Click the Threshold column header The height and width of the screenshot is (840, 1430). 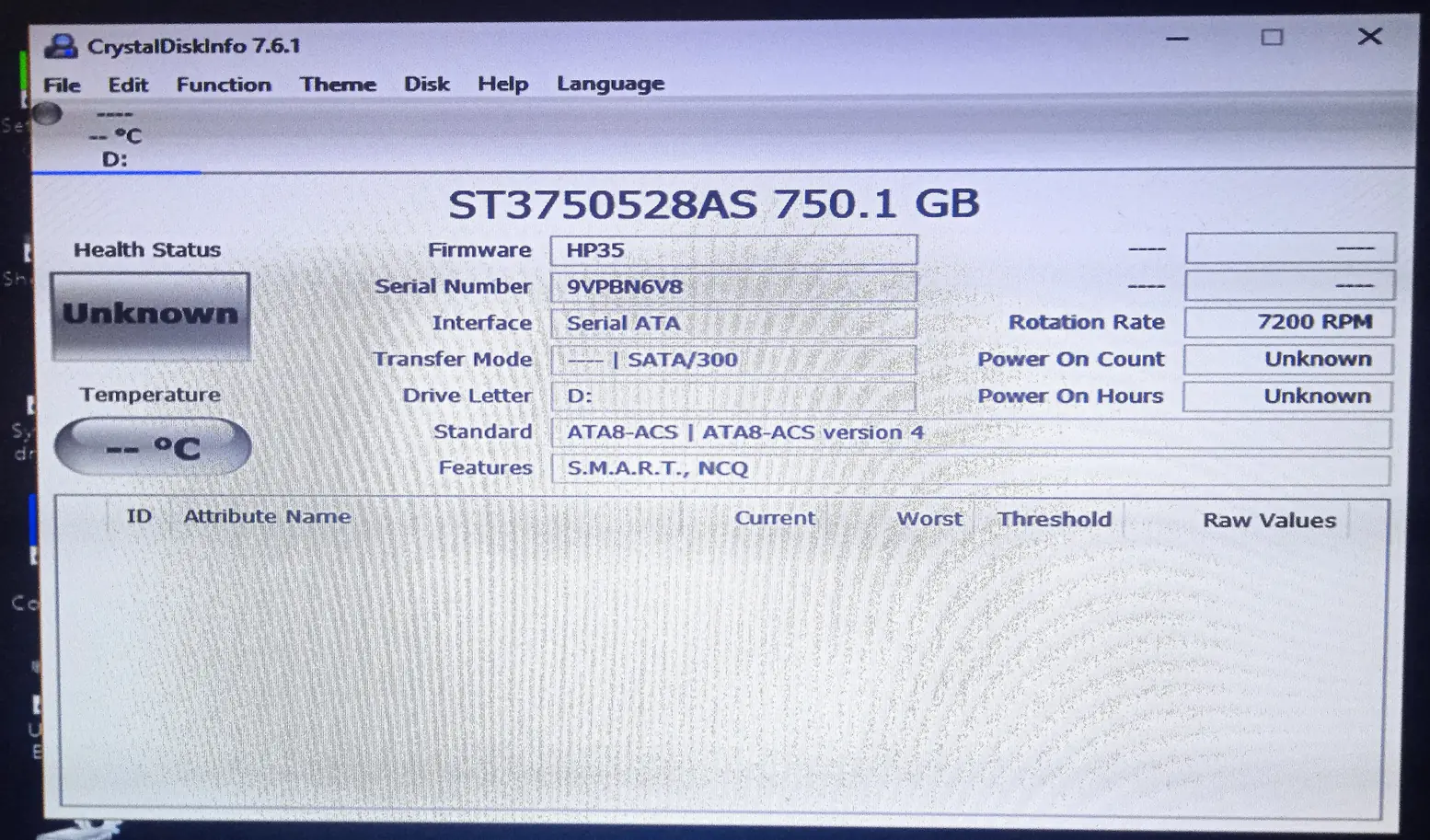tap(1055, 519)
